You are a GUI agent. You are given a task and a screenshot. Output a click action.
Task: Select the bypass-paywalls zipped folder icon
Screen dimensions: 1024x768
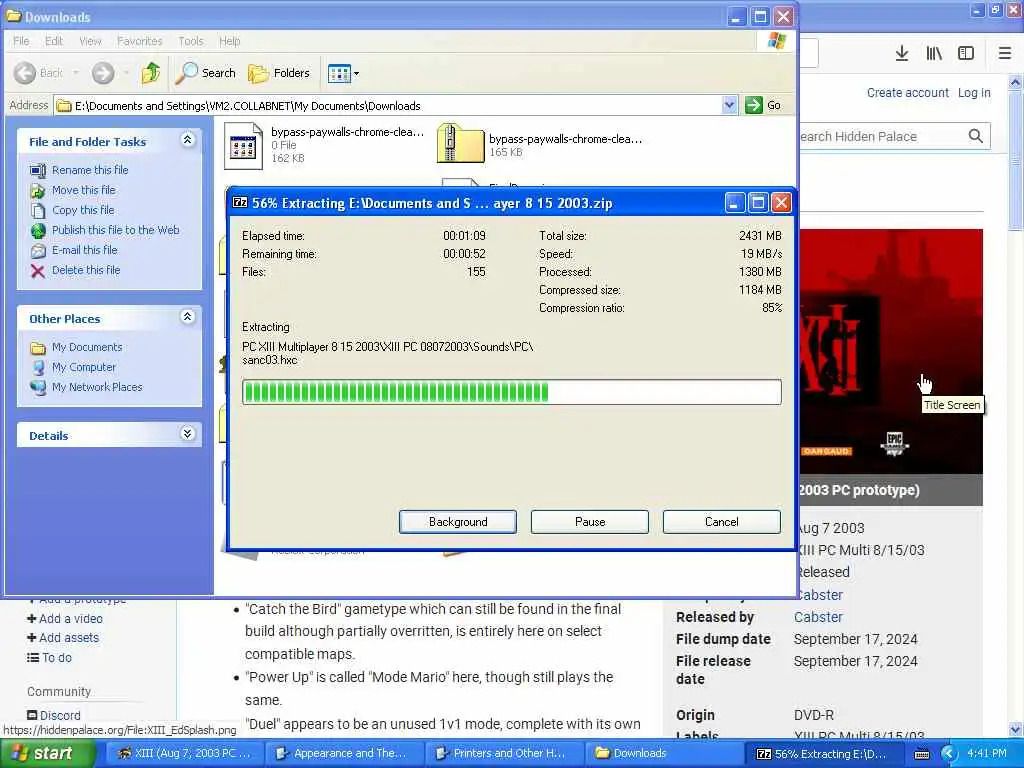point(460,143)
